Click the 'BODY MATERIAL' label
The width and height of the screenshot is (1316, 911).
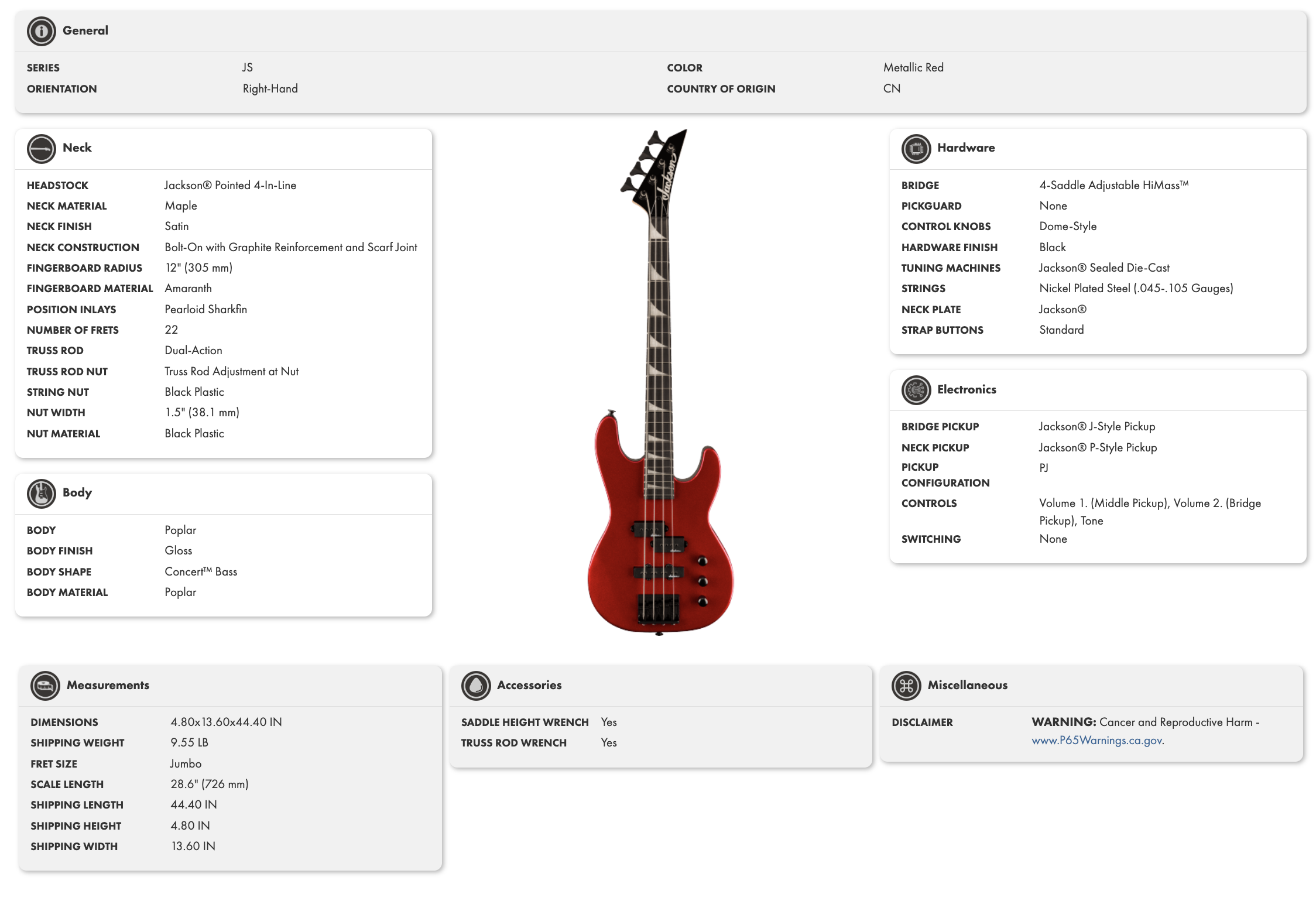click(67, 592)
